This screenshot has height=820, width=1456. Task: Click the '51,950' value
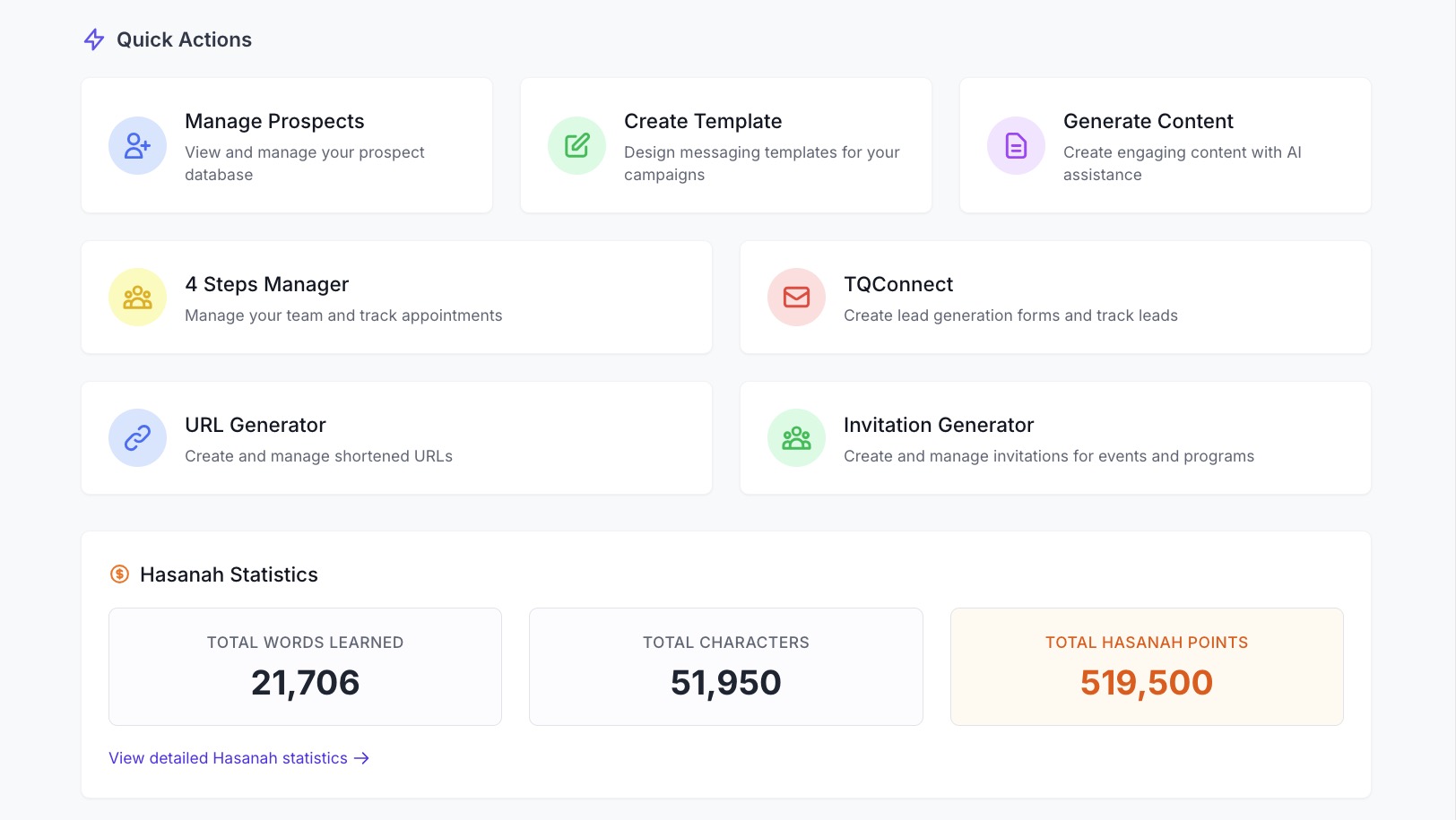(726, 683)
